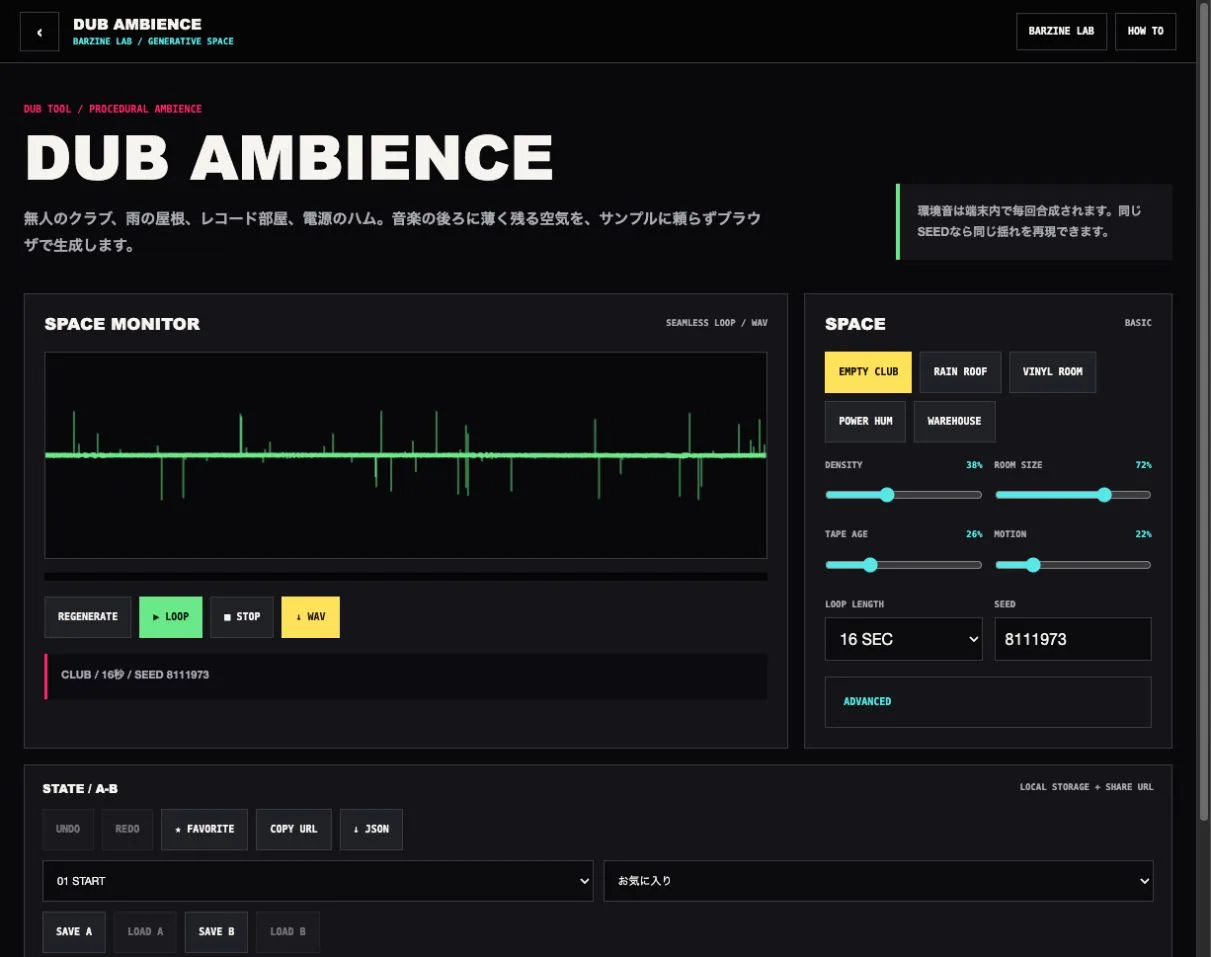1211x957 pixels.
Task: Open the 01 START preset dropdown
Action: [318, 881]
